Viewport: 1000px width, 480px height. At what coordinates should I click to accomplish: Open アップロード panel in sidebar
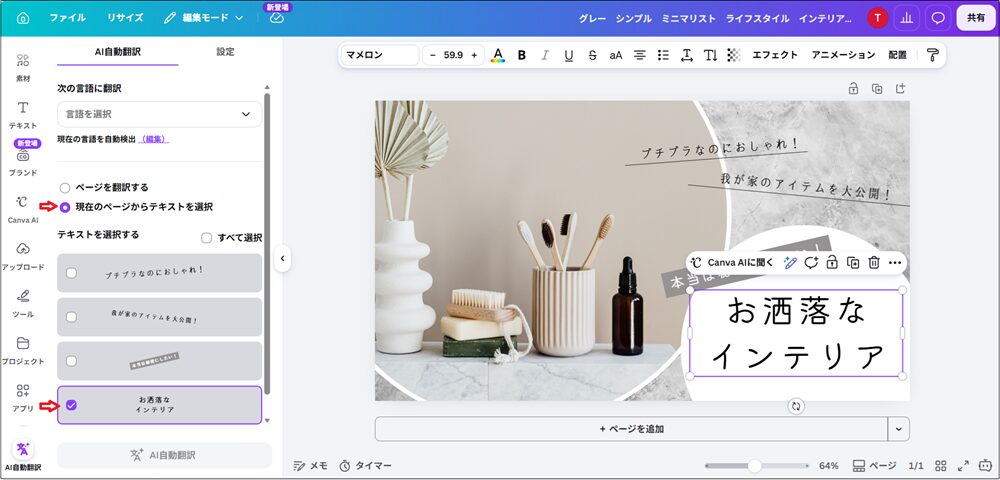pyautogui.click(x=23, y=256)
